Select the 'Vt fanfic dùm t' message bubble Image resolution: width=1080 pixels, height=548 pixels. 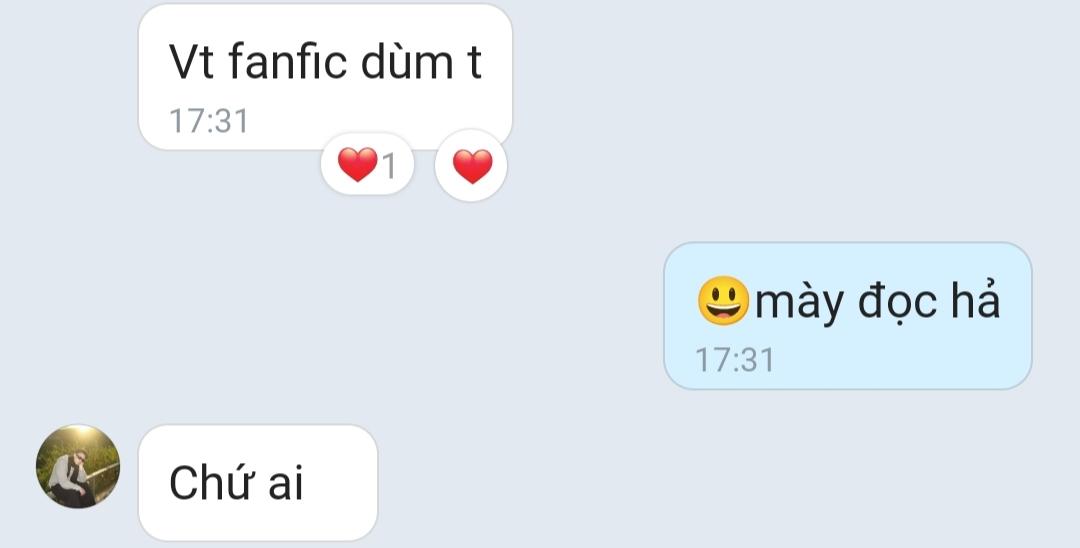tap(325, 77)
